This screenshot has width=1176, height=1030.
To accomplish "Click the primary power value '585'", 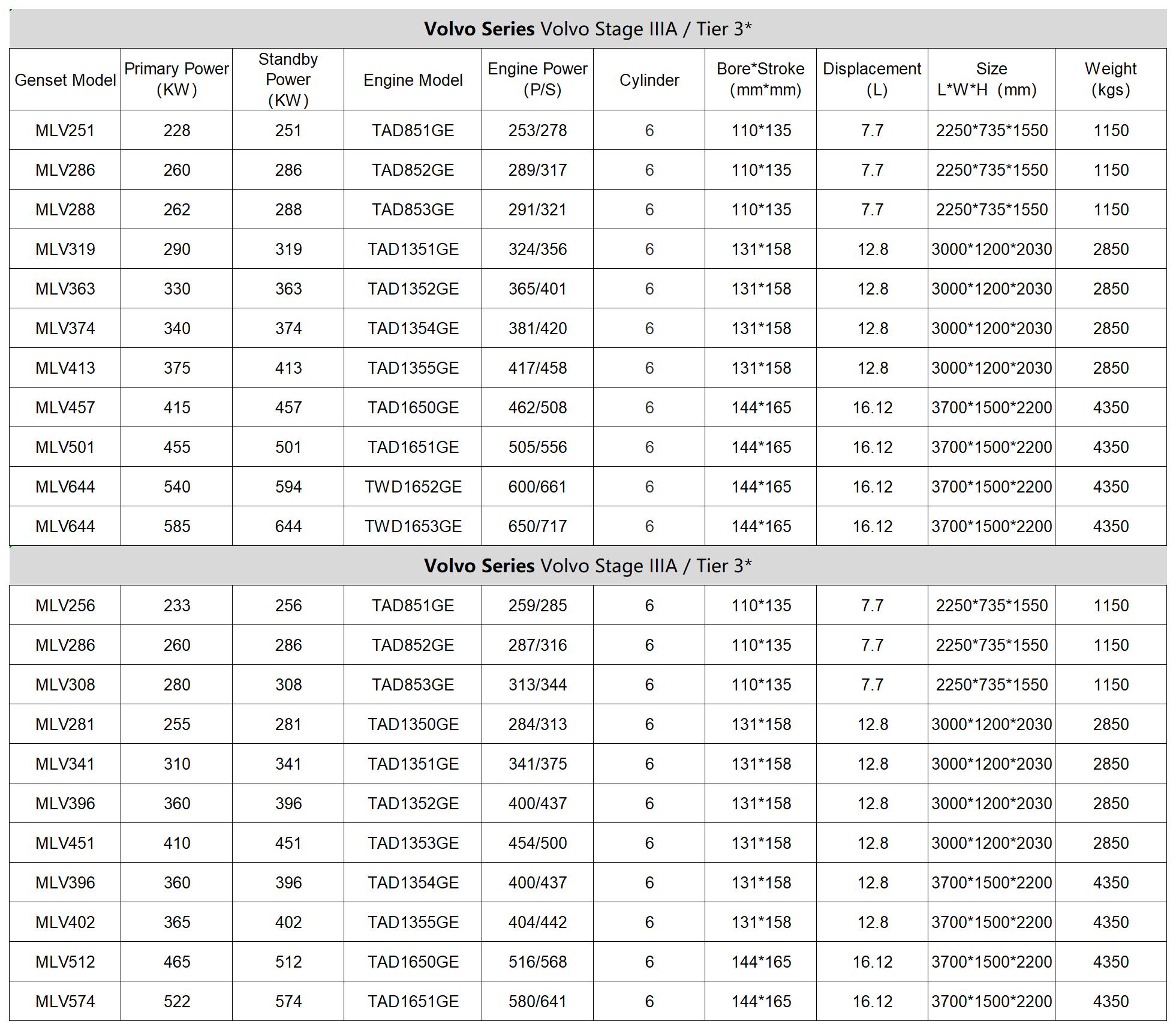I will coord(176,526).
